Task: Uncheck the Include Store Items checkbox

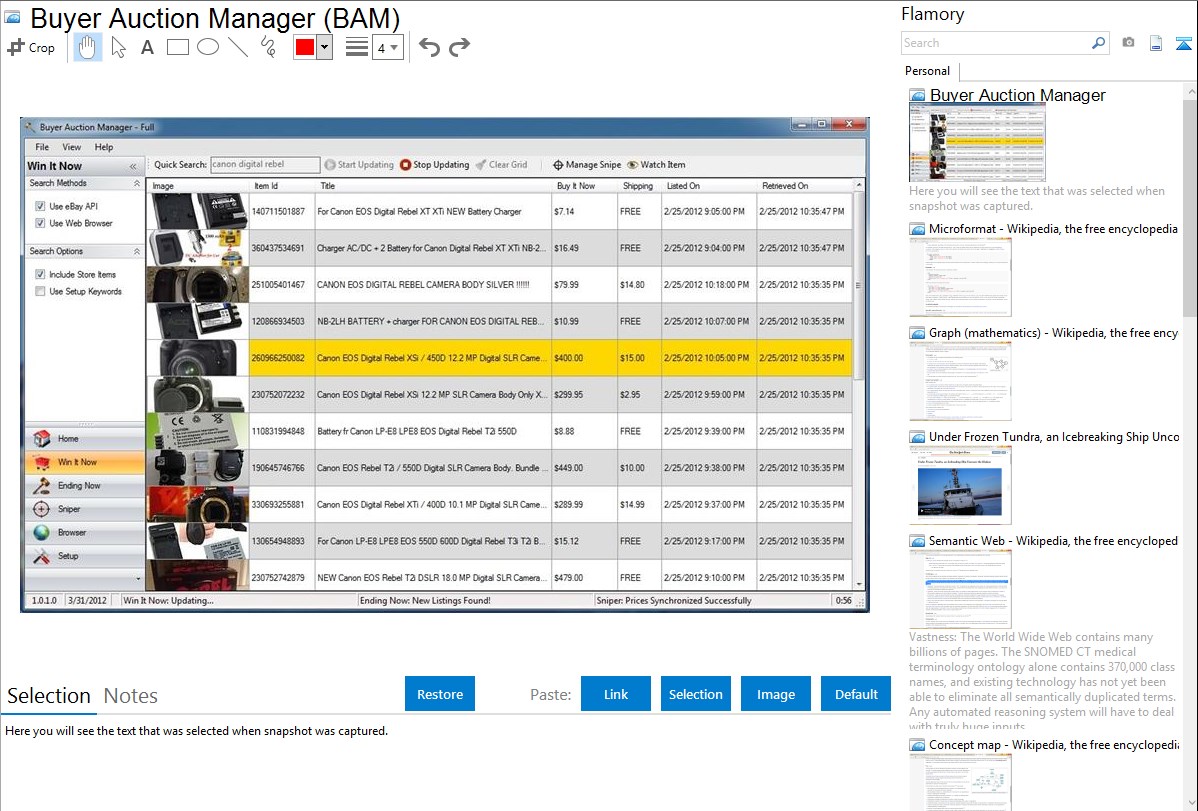Action: tap(40, 274)
